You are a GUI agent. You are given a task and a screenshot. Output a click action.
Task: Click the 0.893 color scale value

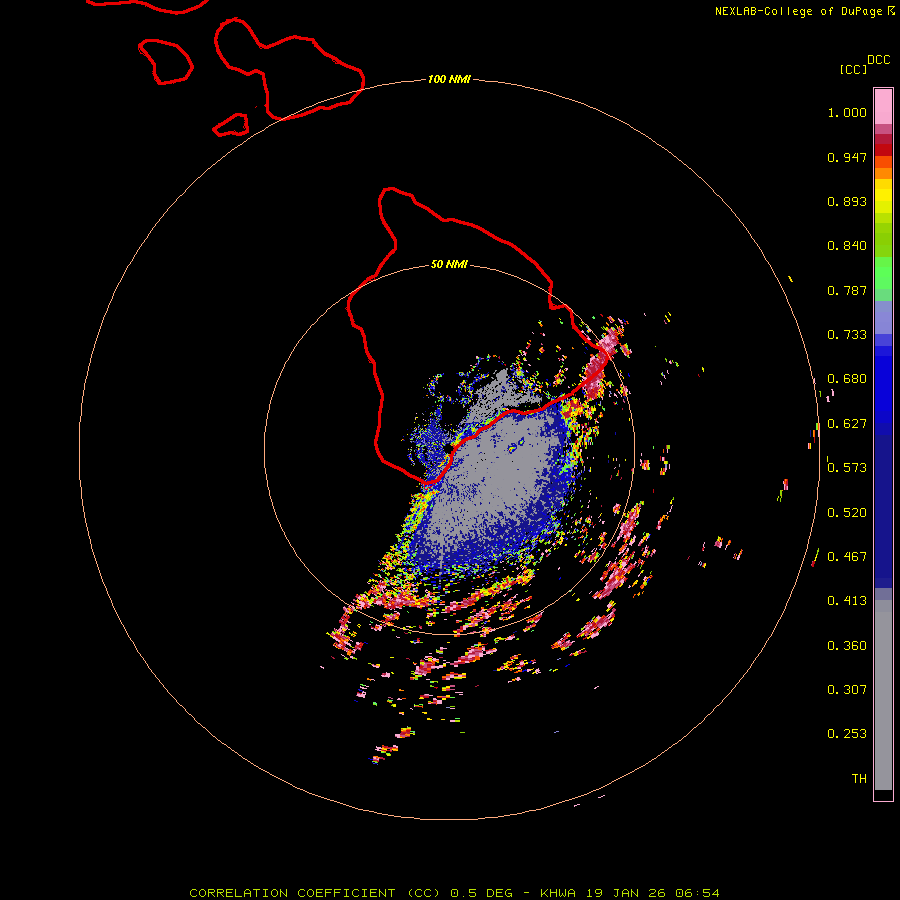pyautogui.click(x=847, y=201)
